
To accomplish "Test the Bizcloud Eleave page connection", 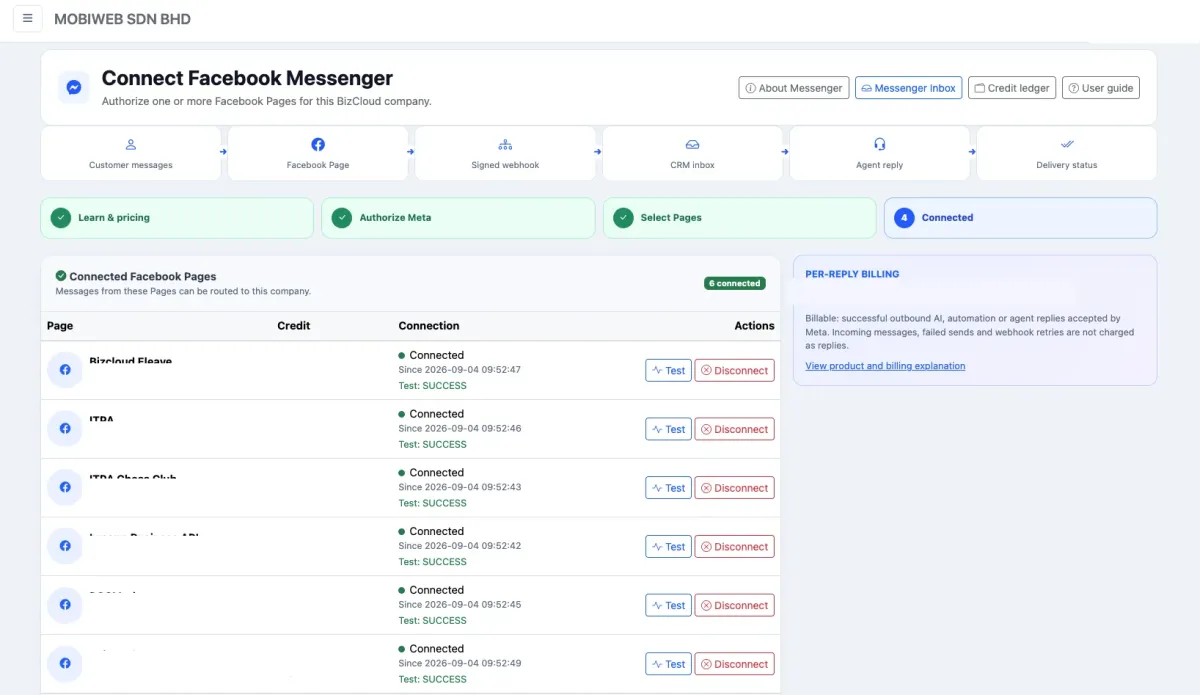I will click(668, 370).
